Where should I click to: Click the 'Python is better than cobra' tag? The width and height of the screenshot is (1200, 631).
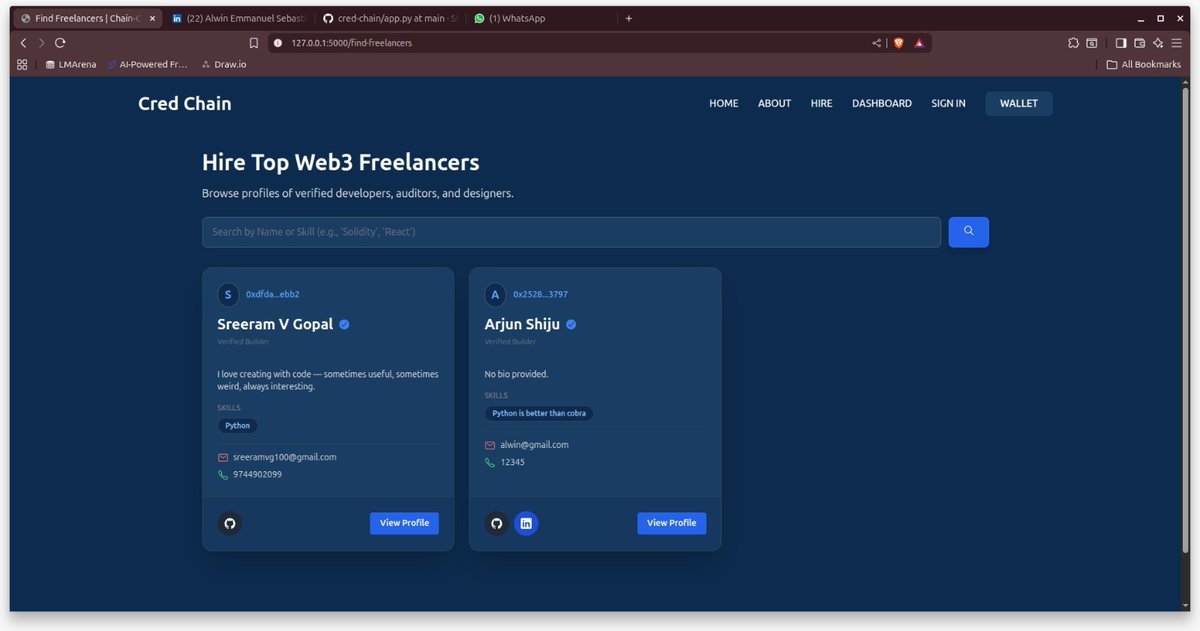[x=539, y=414]
